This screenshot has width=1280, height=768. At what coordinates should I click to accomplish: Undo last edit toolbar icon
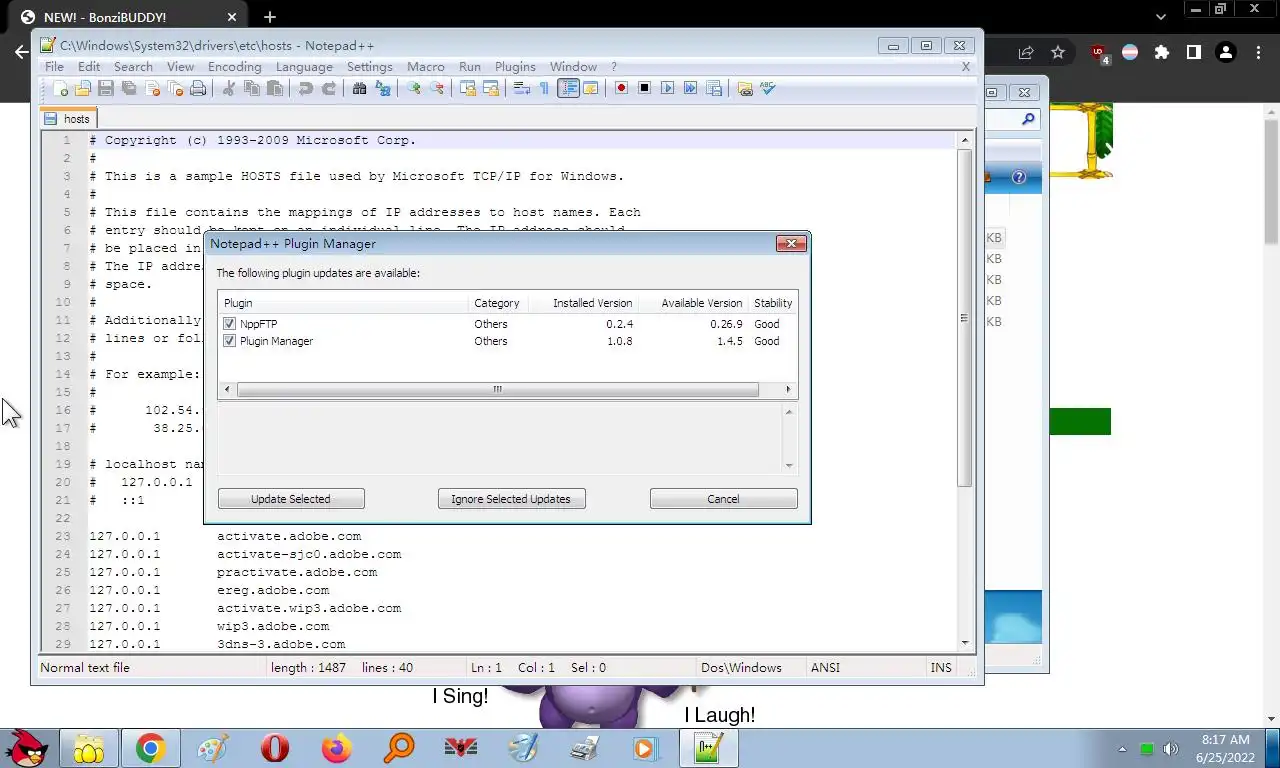[306, 89]
